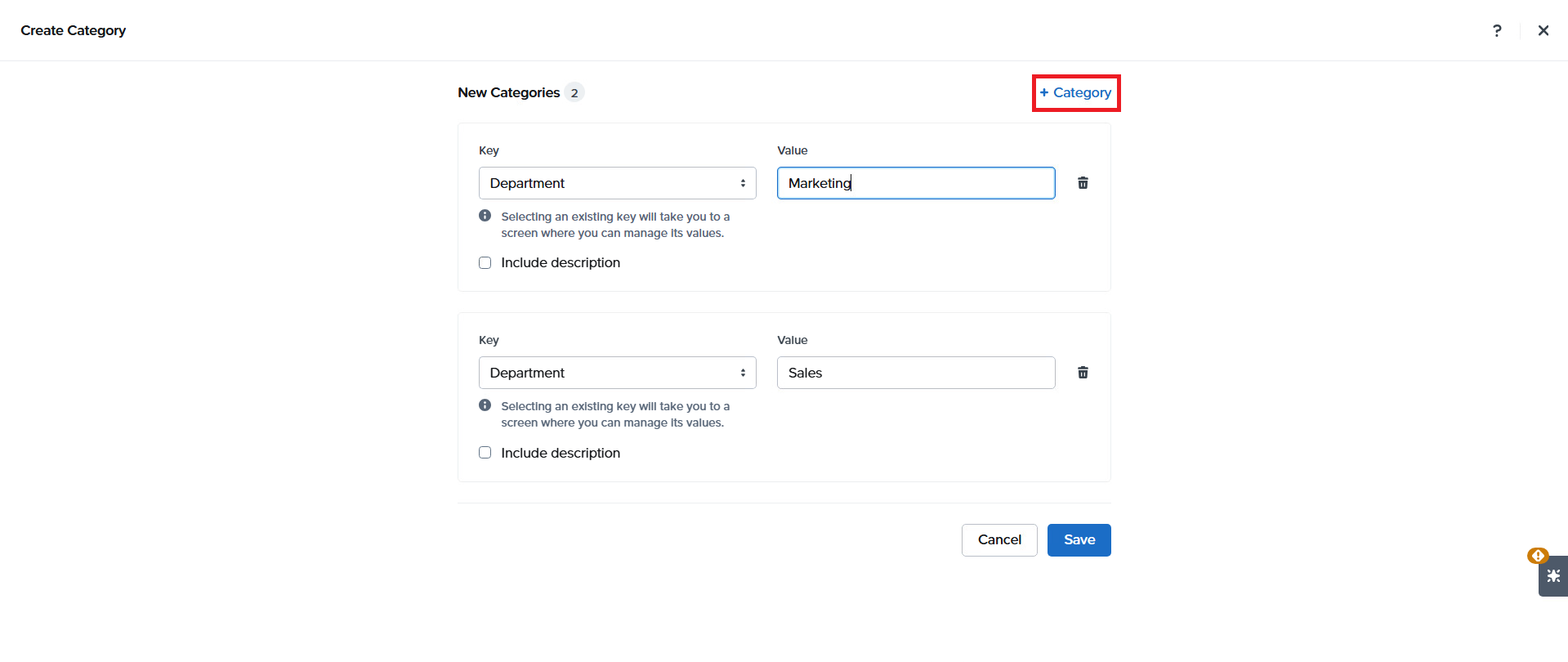Click the New Categories count badge
This screenshot has width=1568, height=662.
tap(574, 92)
